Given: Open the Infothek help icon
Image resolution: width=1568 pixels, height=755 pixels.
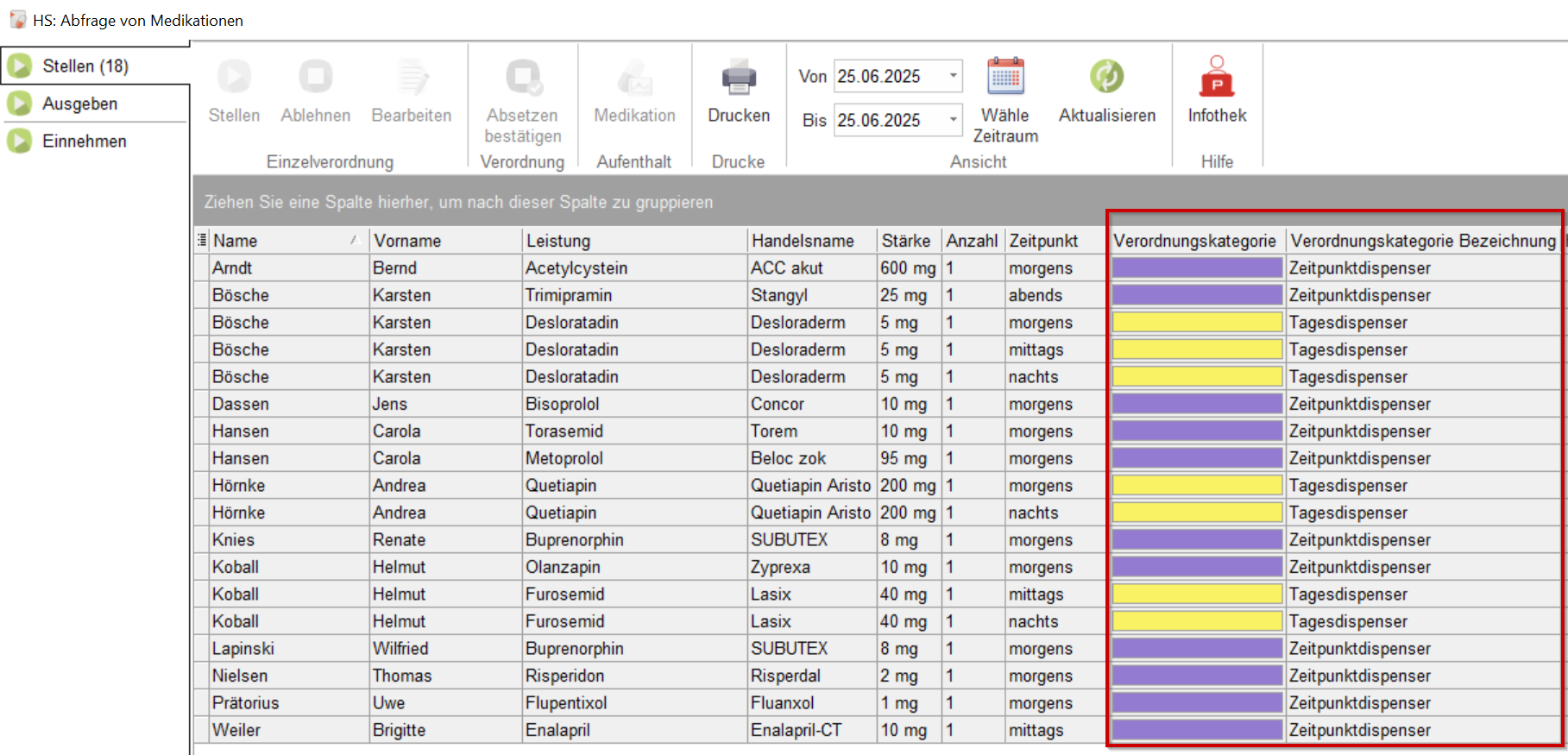Looking at the screenshot, I should click(x=1217, y=78).
